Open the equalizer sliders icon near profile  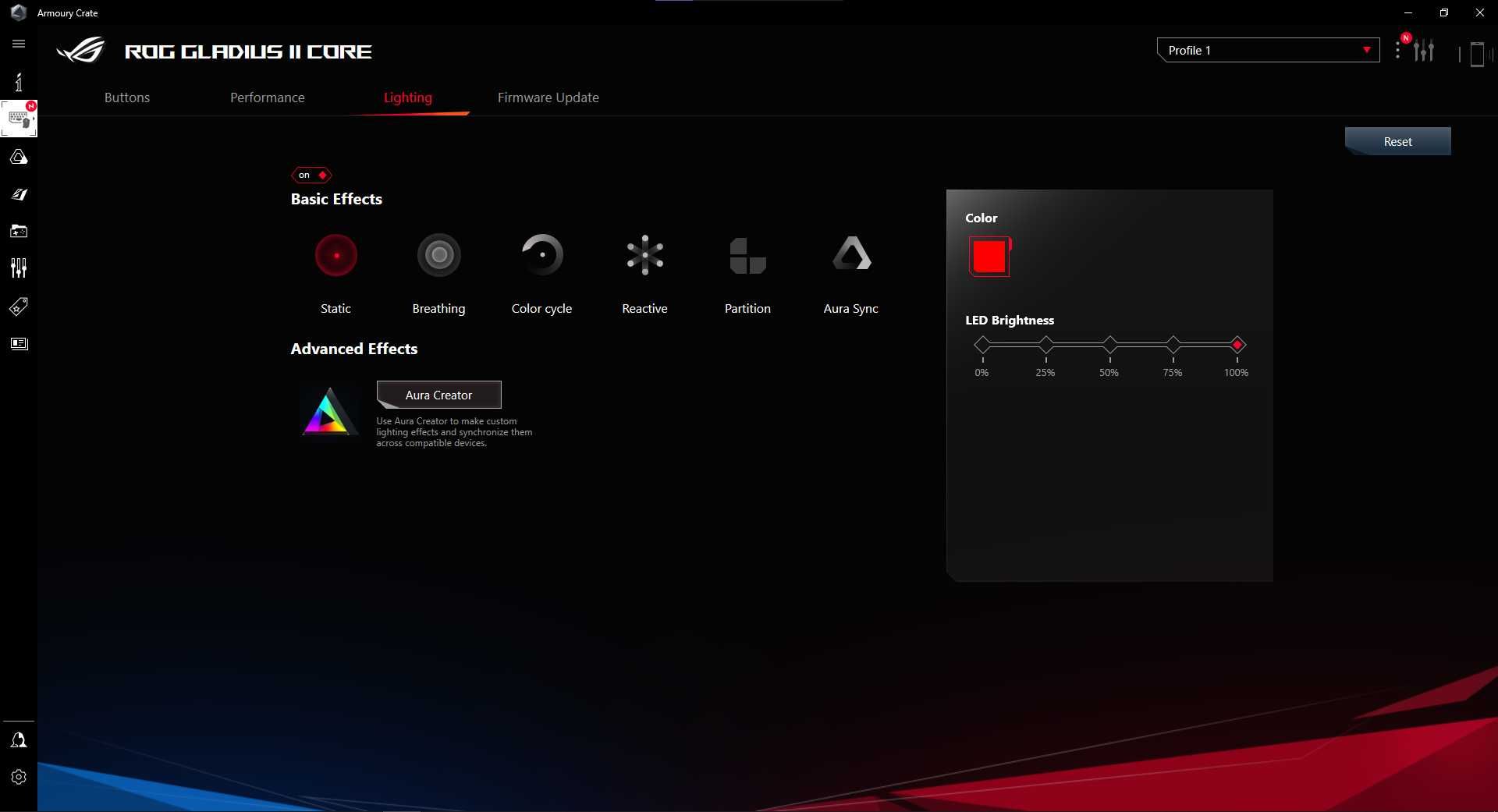point(1424,51)
